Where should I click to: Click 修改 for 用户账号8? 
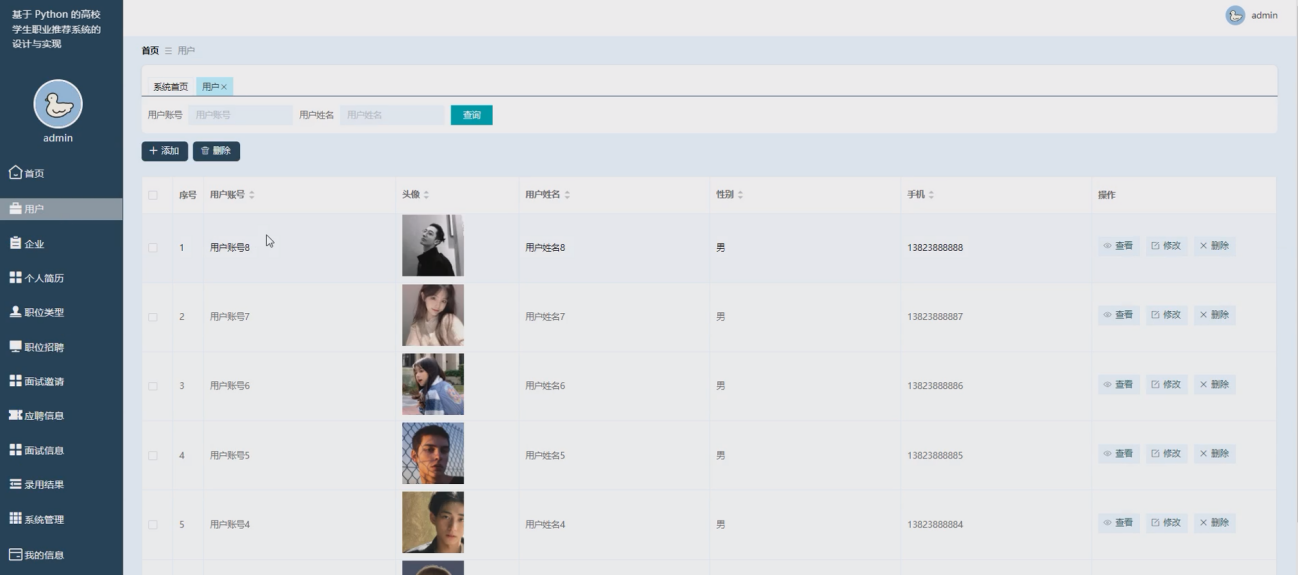[x=1167, y=246]
